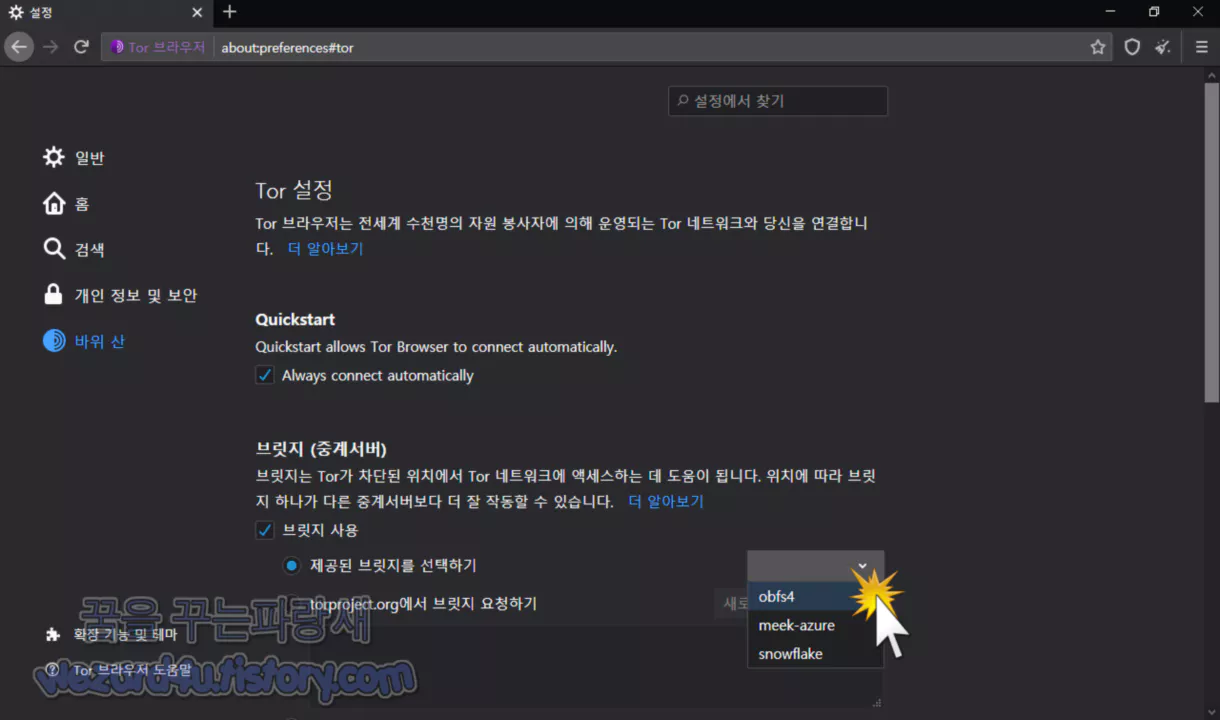Open the 일반 (General) settings section
The height and width of the screenshot is (720, 1220).
(86, 157)
